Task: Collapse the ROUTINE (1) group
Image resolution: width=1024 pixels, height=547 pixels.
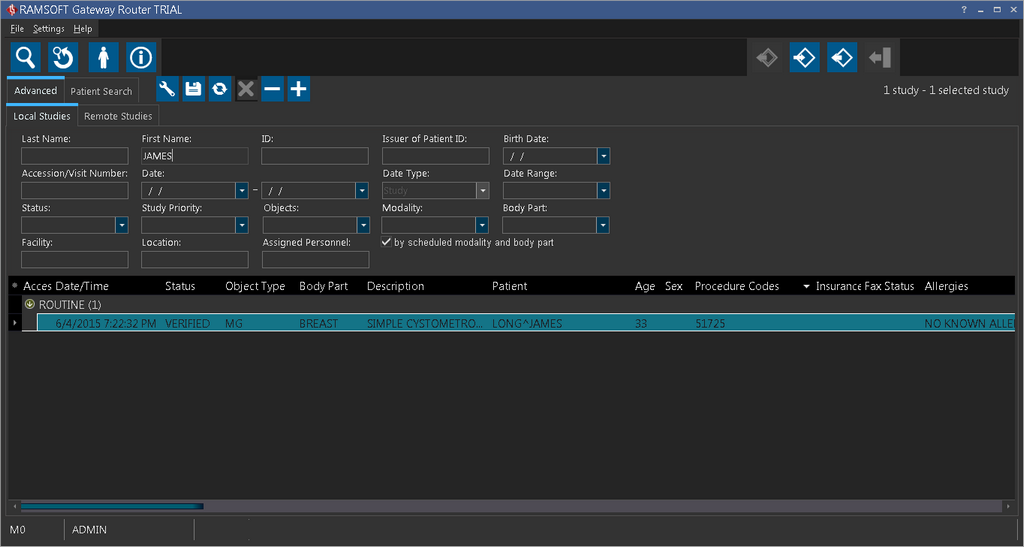Action: (30, 304)
